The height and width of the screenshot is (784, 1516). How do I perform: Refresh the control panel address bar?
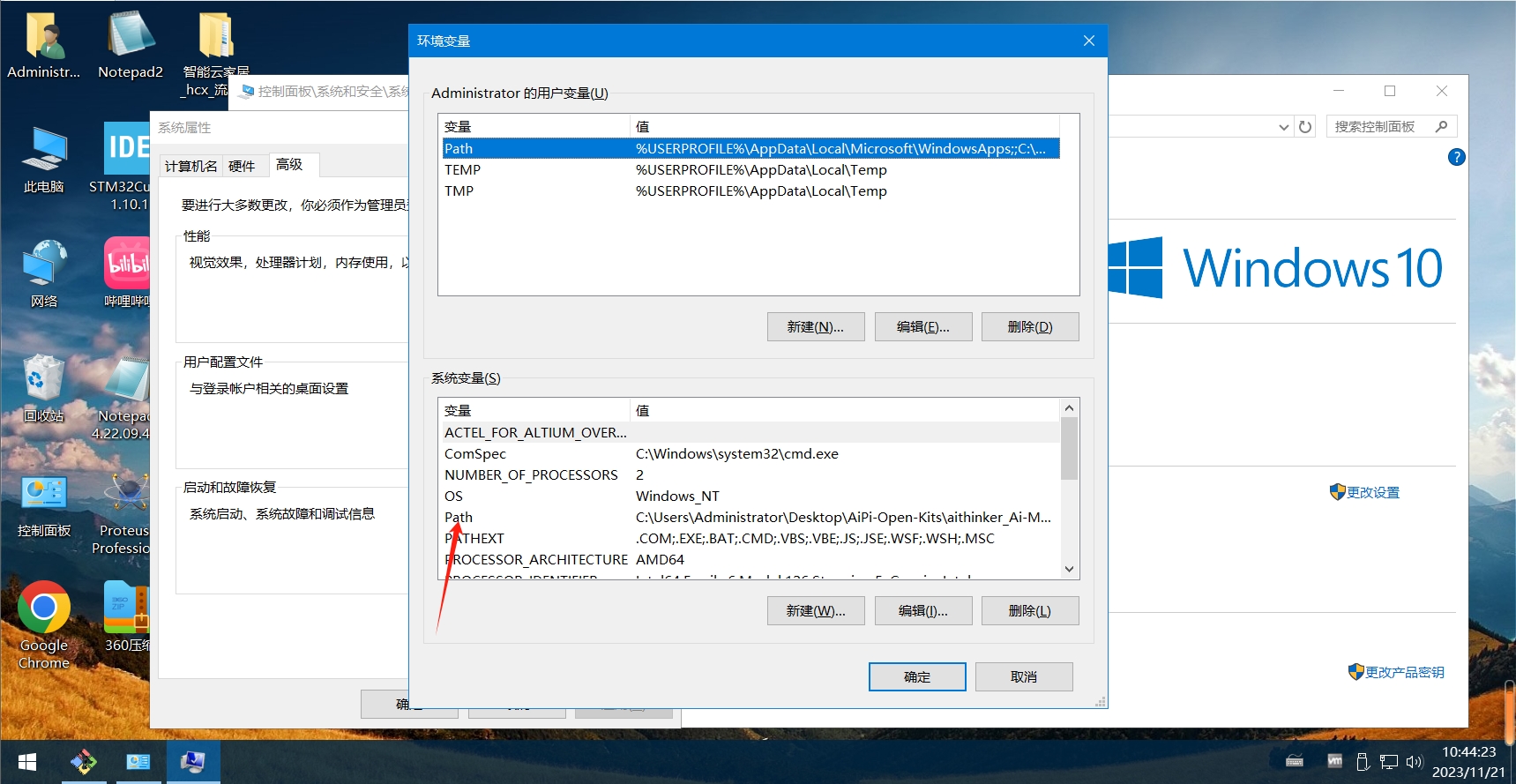[x=1305, y=127]
